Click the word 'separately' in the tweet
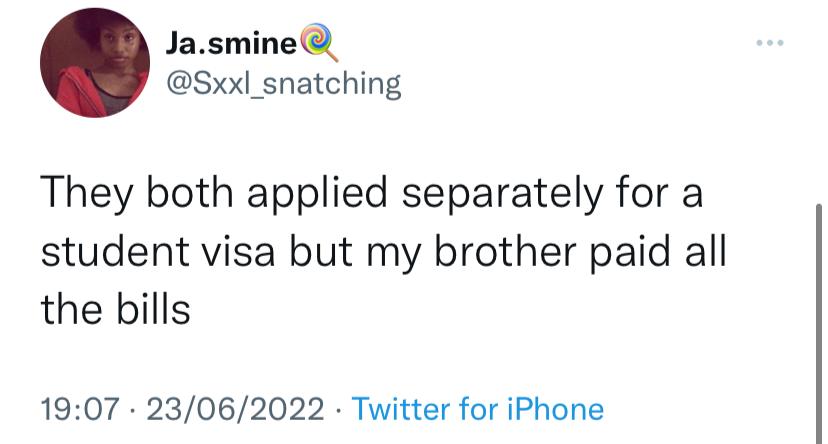 point(502,194)
